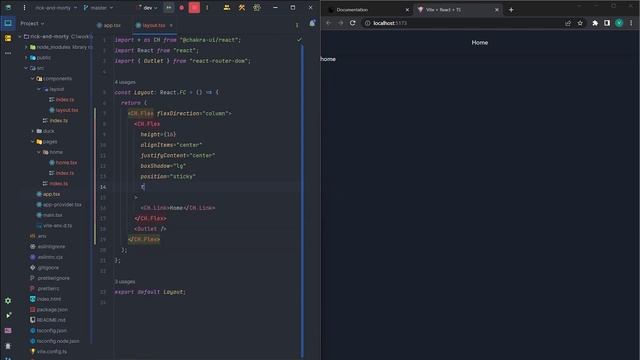Collapse the pages folder
The width and height of the screenshot is (640, 360).
(x=33, y=142)
